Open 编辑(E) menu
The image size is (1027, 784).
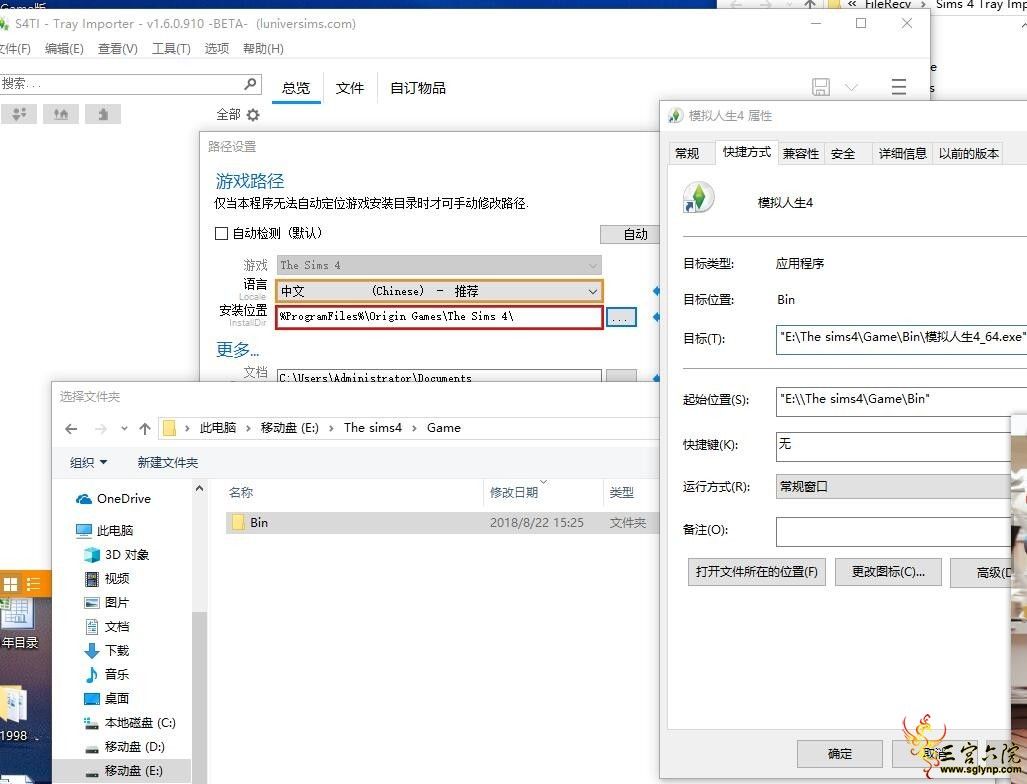coord(64,48)
